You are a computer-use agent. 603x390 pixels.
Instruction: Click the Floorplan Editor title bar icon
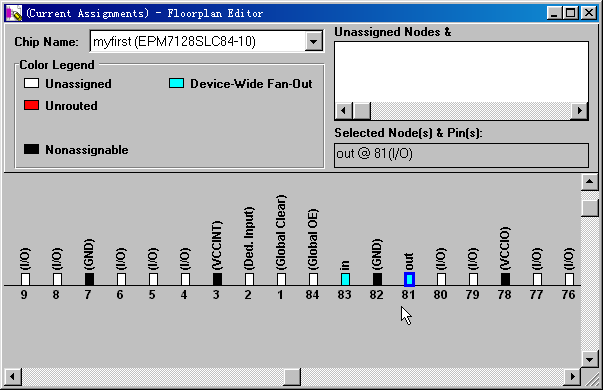click(14, 13)
